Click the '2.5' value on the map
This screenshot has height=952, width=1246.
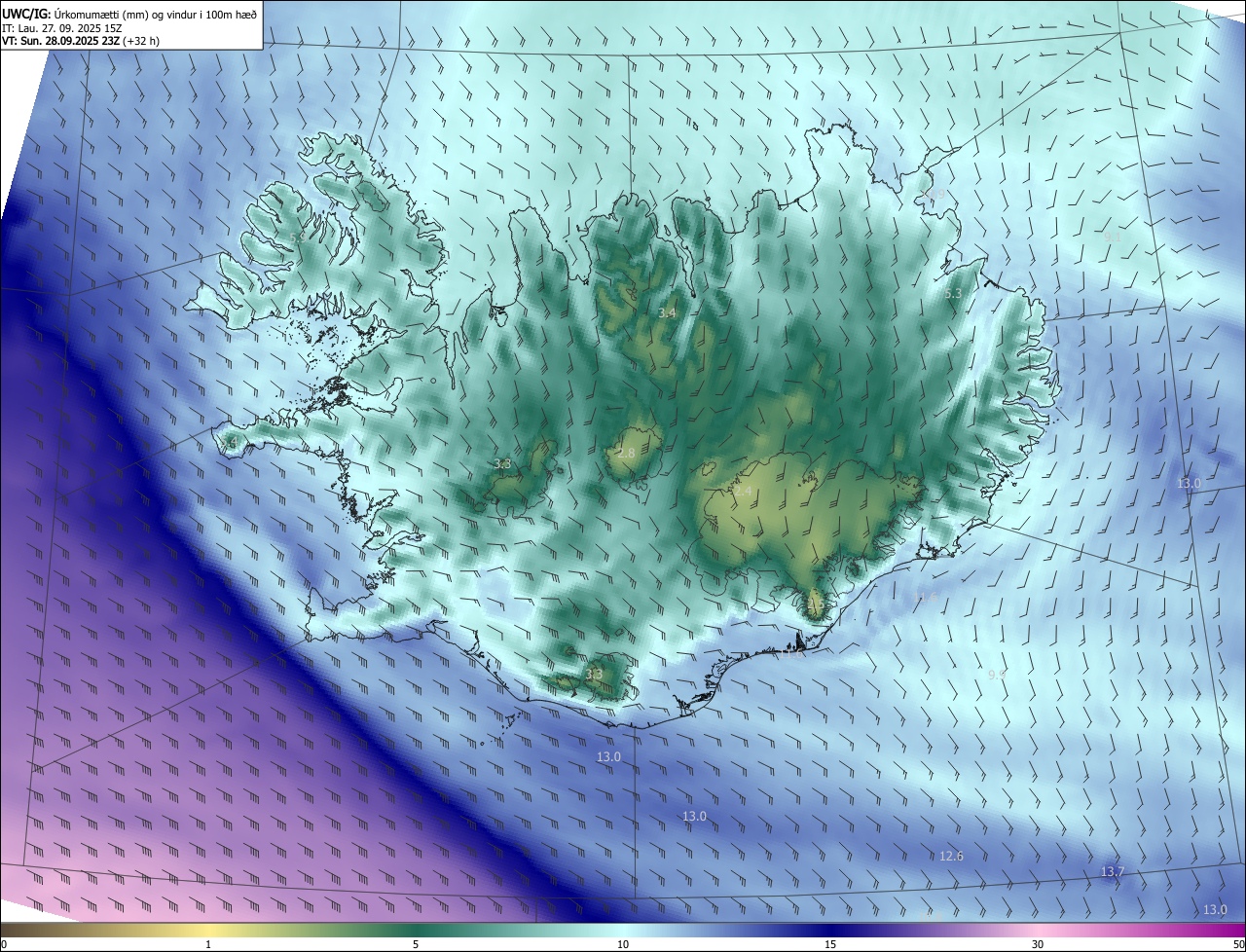(816, 604)
